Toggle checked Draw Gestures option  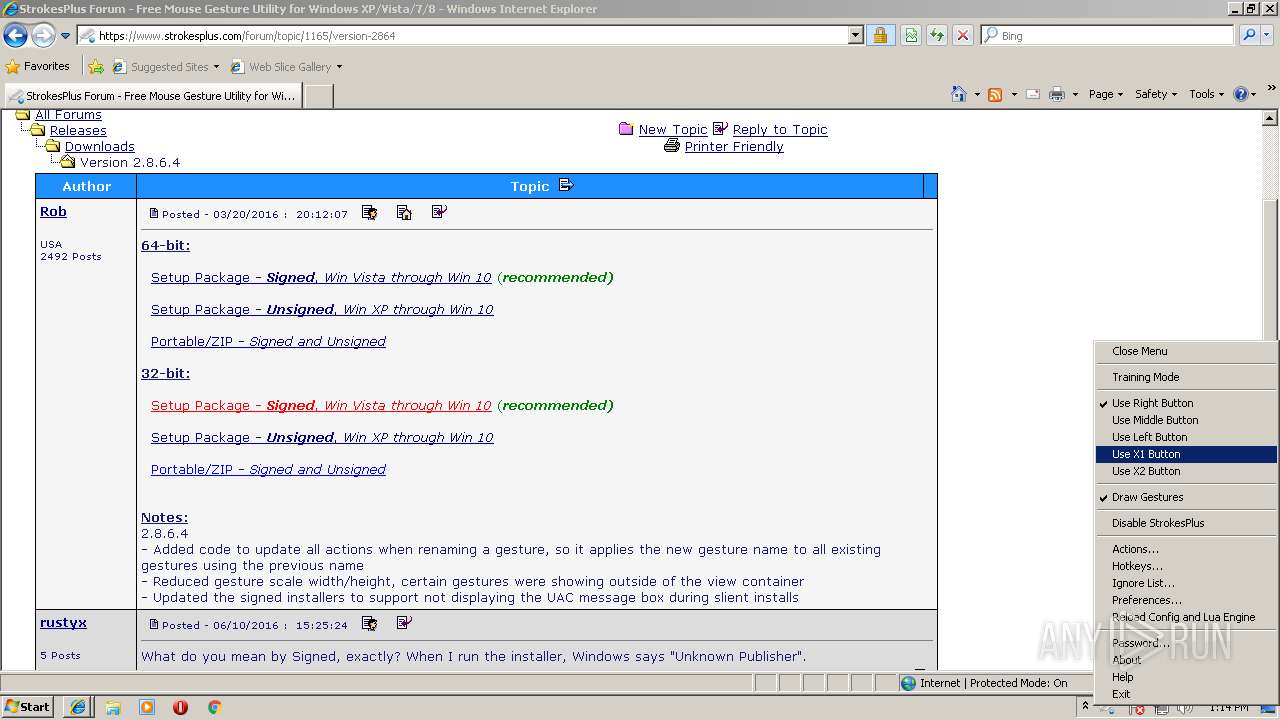(x=1186, y=497)
